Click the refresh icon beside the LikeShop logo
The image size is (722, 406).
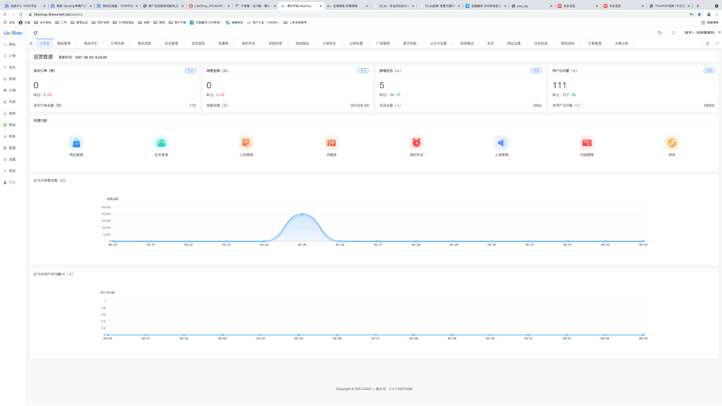coord(36,33)
